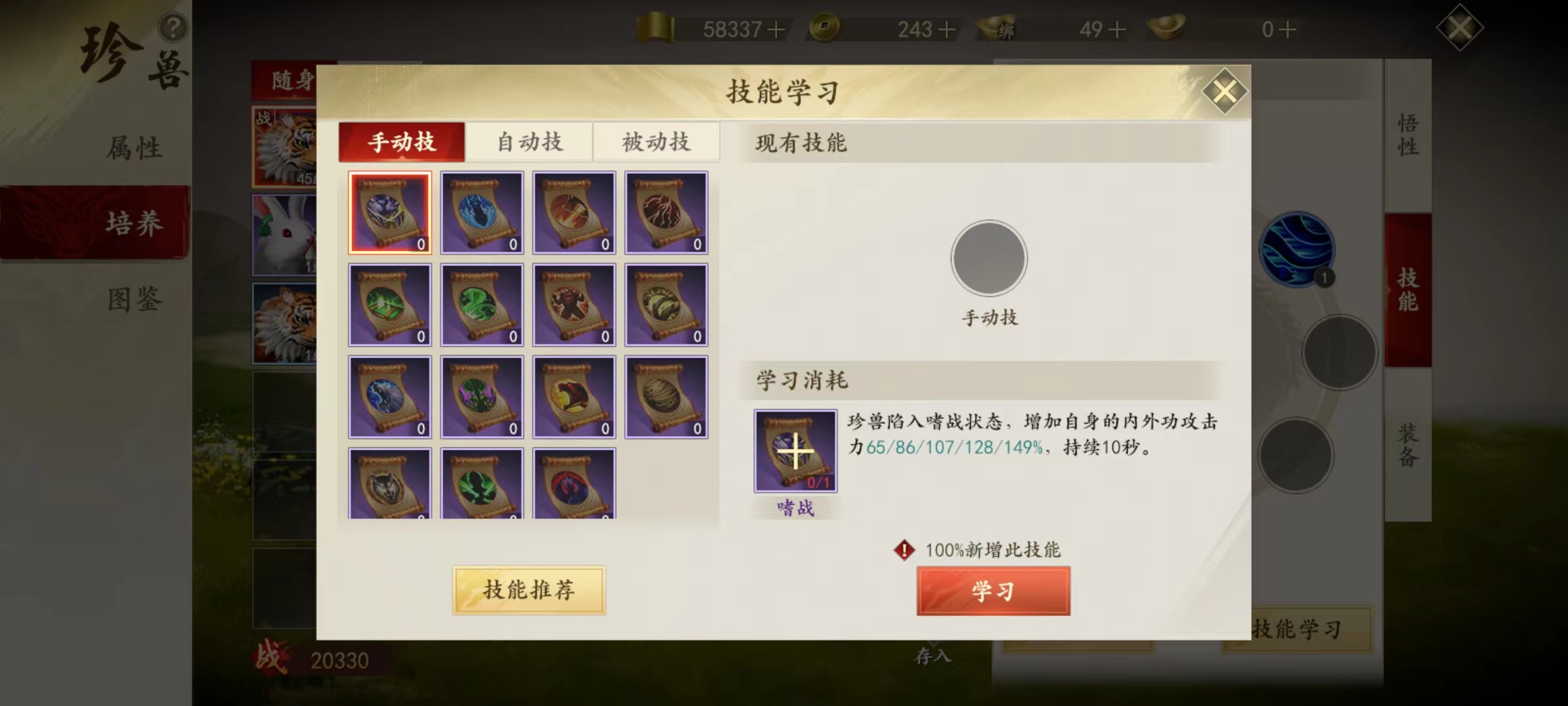Open the blue wave skill orb

pyautogui.click(x=1298, y=249)
